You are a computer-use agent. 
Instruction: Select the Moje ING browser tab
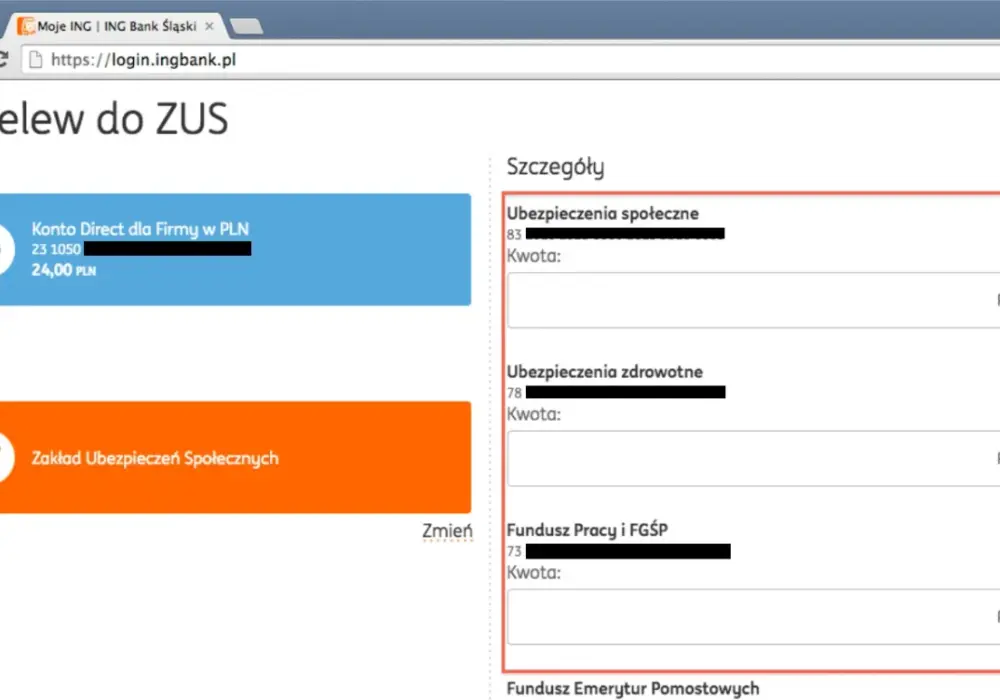(x=115, y=26)
